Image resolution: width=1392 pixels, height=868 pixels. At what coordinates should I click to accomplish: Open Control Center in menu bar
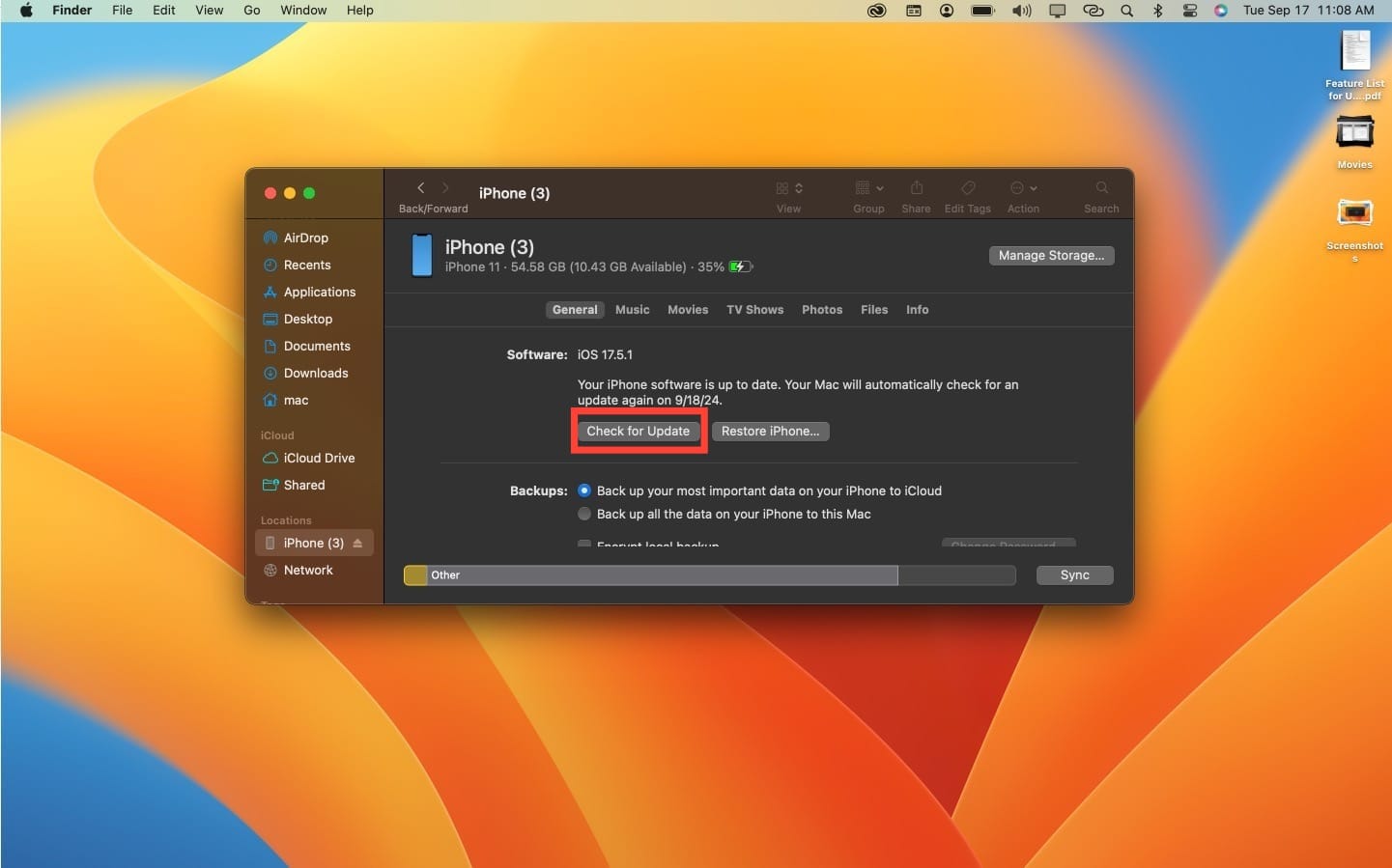coord(1190,11)
